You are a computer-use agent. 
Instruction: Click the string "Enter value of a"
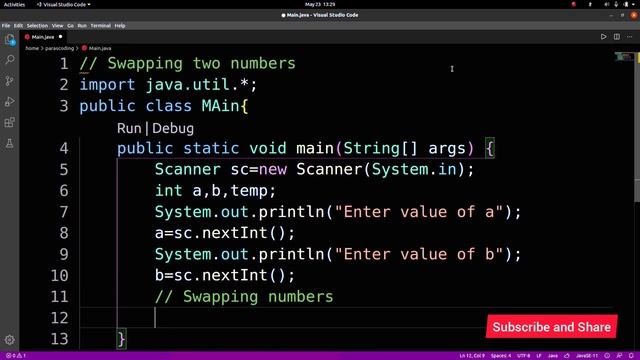pyautogui.click(x=419, y=212)
